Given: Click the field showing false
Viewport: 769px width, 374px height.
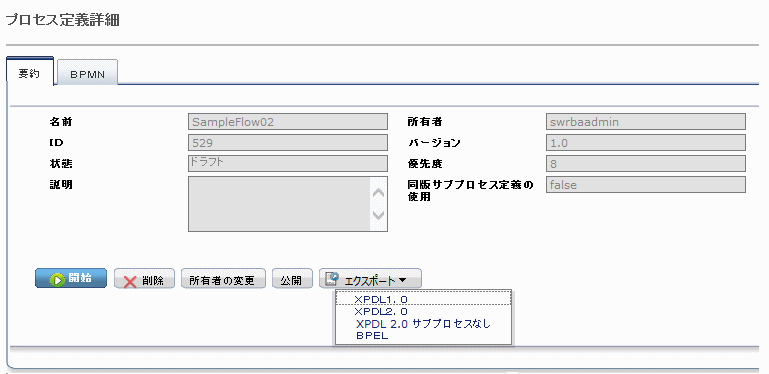Looking at the screenshot, I should click(645, 185).
